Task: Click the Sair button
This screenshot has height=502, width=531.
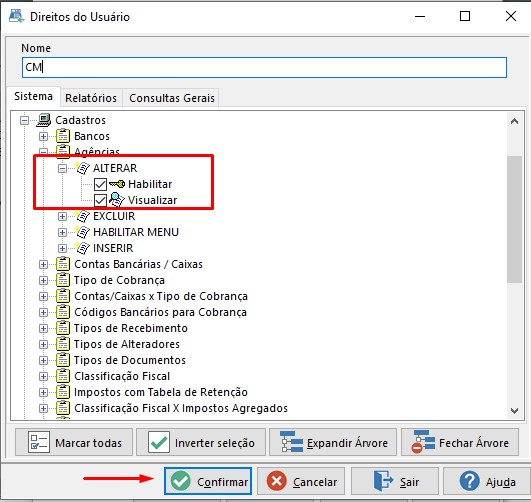Action: pos(395,481)
